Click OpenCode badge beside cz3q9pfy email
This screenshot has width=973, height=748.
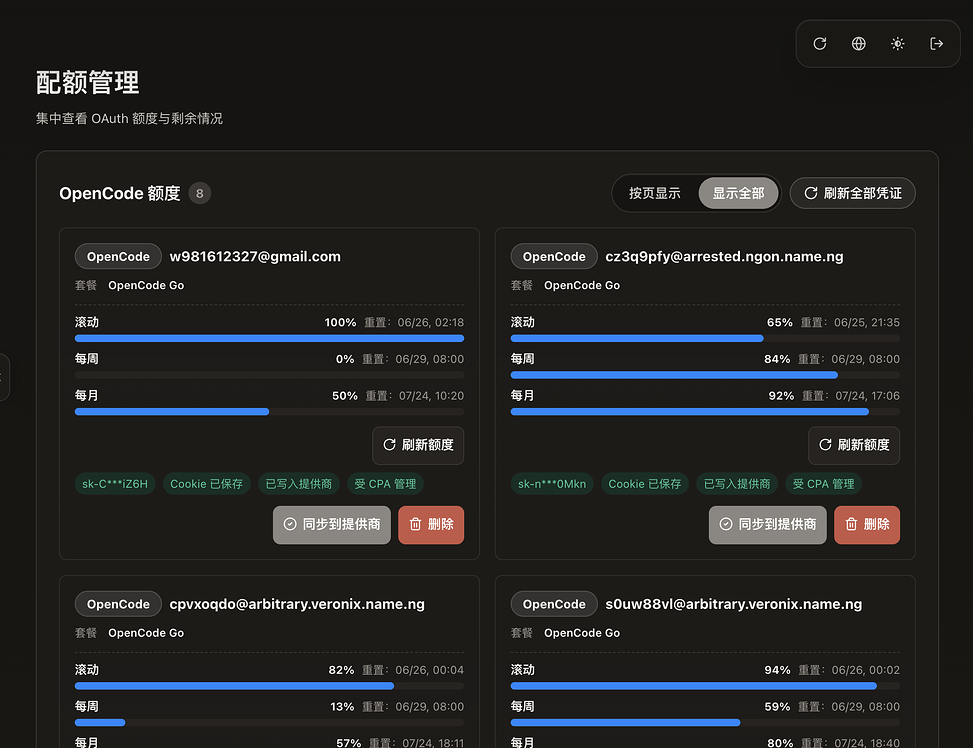(554, 256)
